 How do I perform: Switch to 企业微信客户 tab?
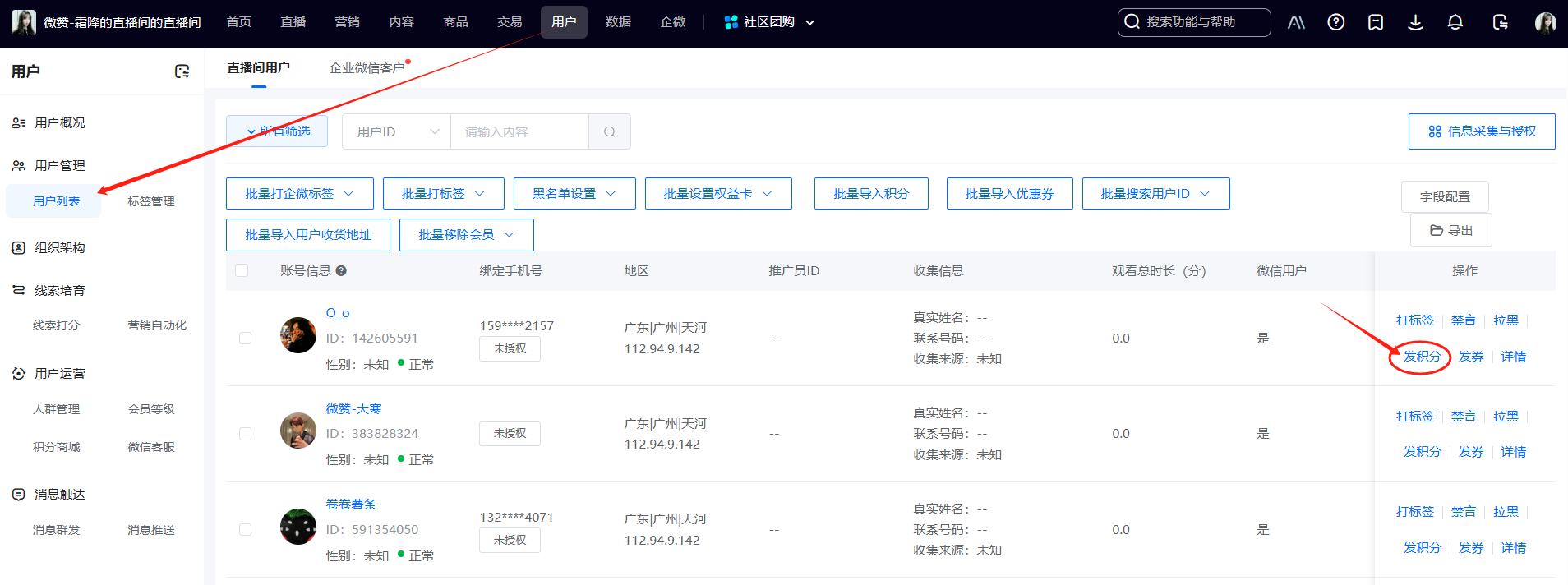click(367, 68)
